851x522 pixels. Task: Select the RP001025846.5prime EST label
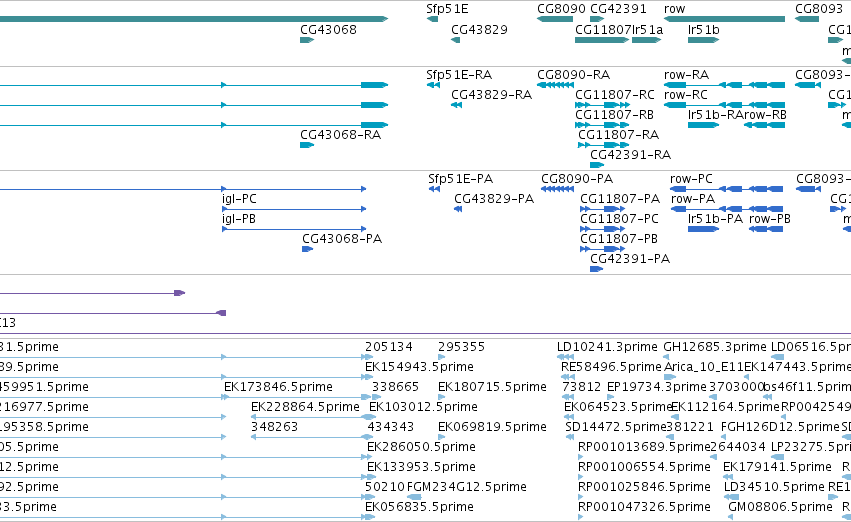pyautogui.click(x=644, y=488)
